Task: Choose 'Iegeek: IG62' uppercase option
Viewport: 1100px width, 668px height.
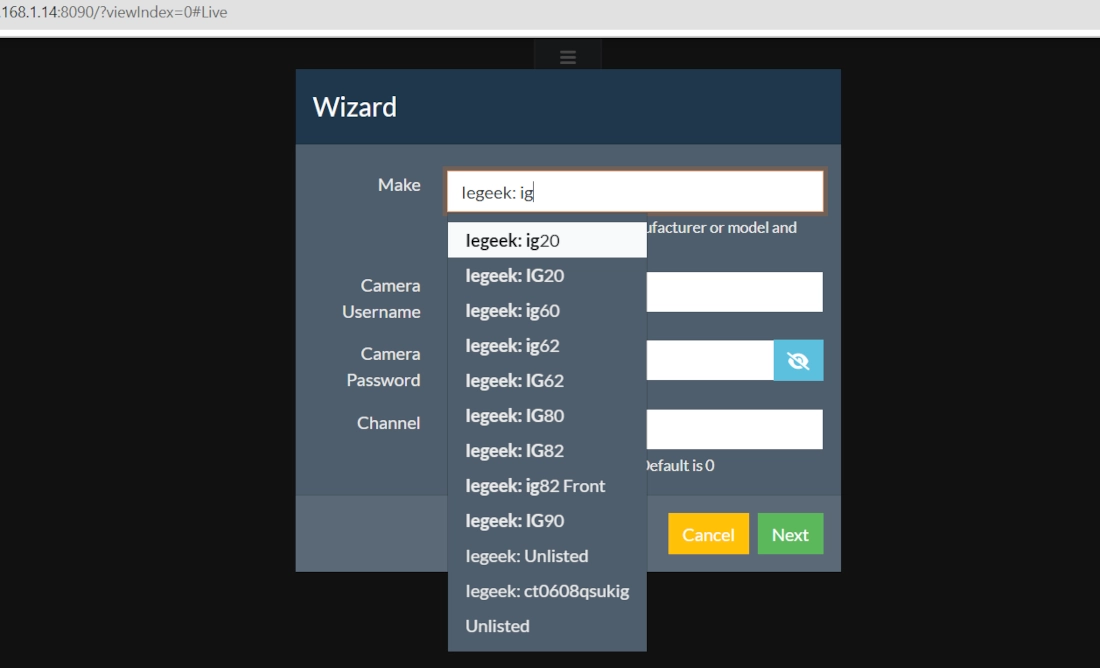Action: click(547, 380)
